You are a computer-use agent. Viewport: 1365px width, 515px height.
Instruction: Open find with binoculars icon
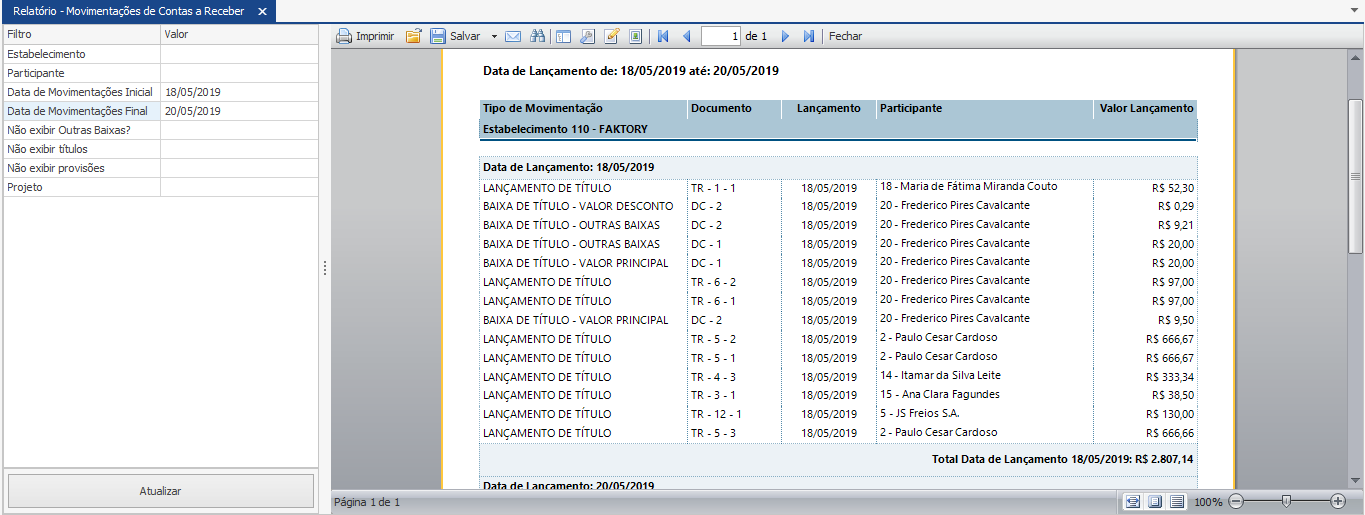537,36
